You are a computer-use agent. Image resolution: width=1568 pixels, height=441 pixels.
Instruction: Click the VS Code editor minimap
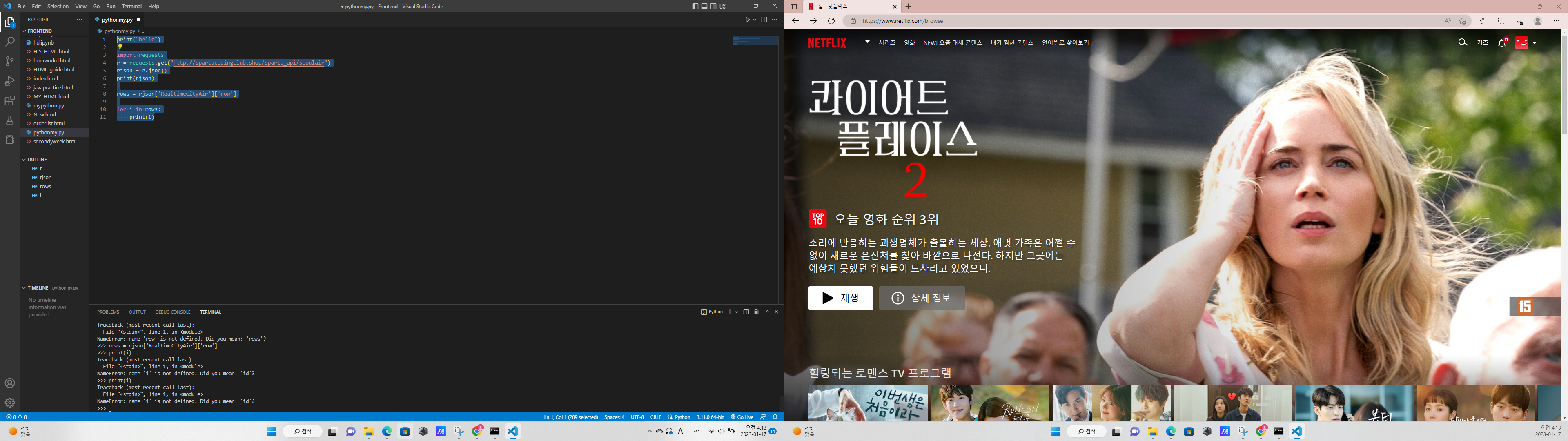point(755,40)
